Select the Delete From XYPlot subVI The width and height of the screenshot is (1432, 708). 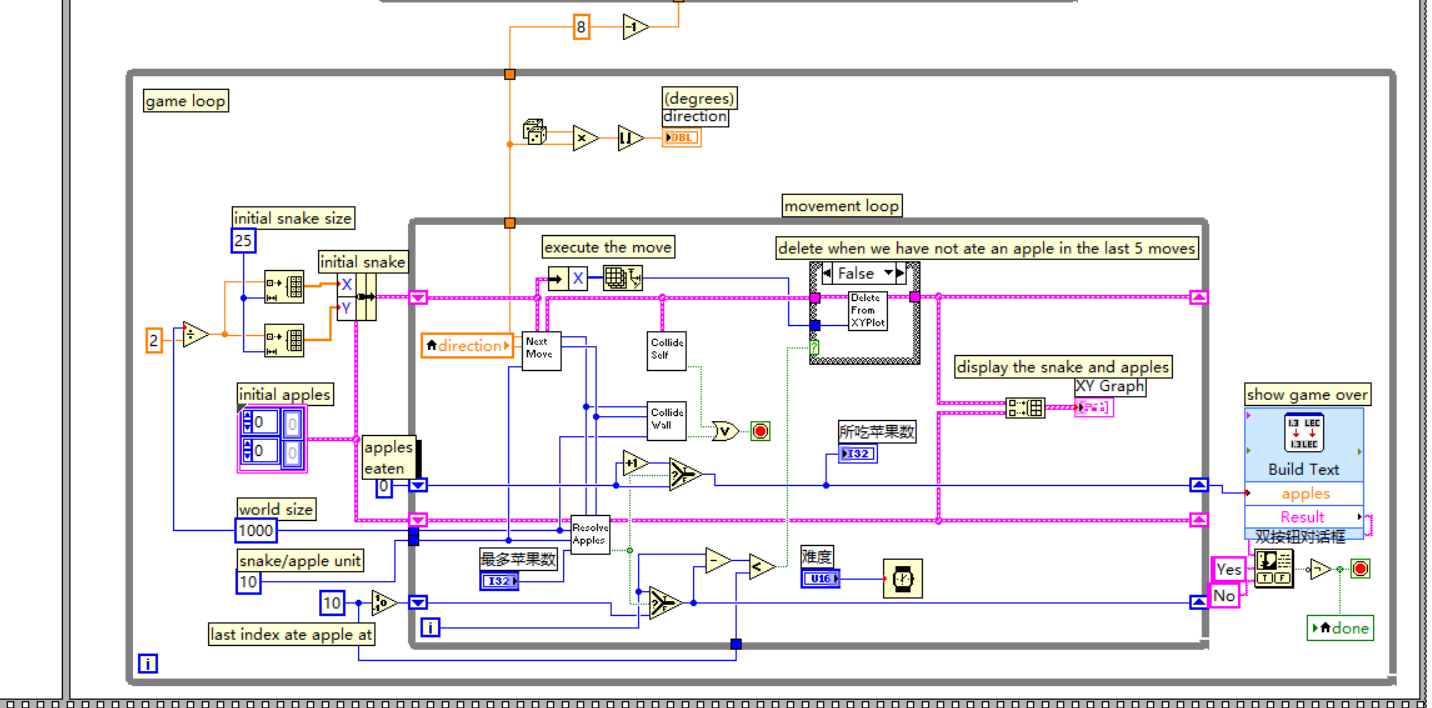pyautogui.click(x=868, y=311)
